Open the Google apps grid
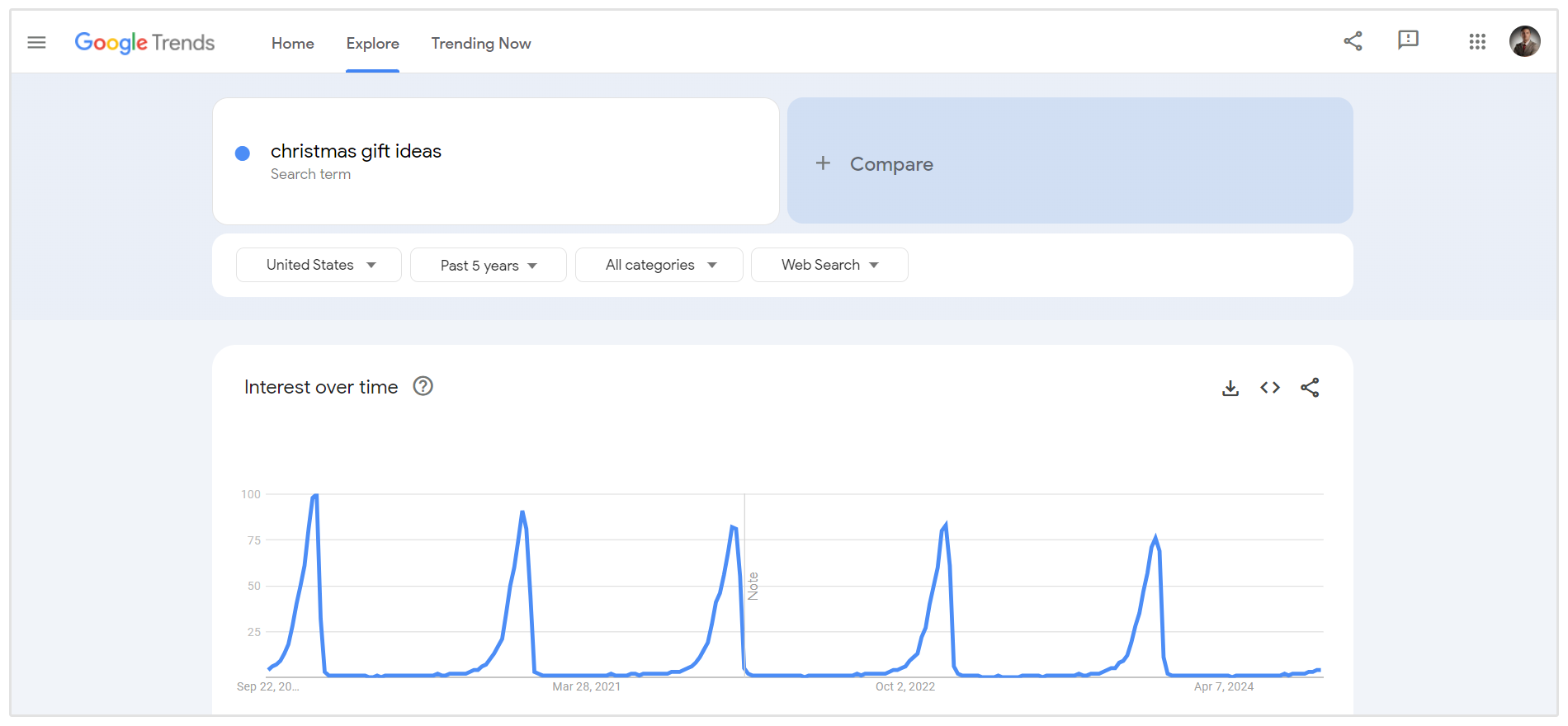The width and height of the screenshot is (1568, 726). [1477, 42]
